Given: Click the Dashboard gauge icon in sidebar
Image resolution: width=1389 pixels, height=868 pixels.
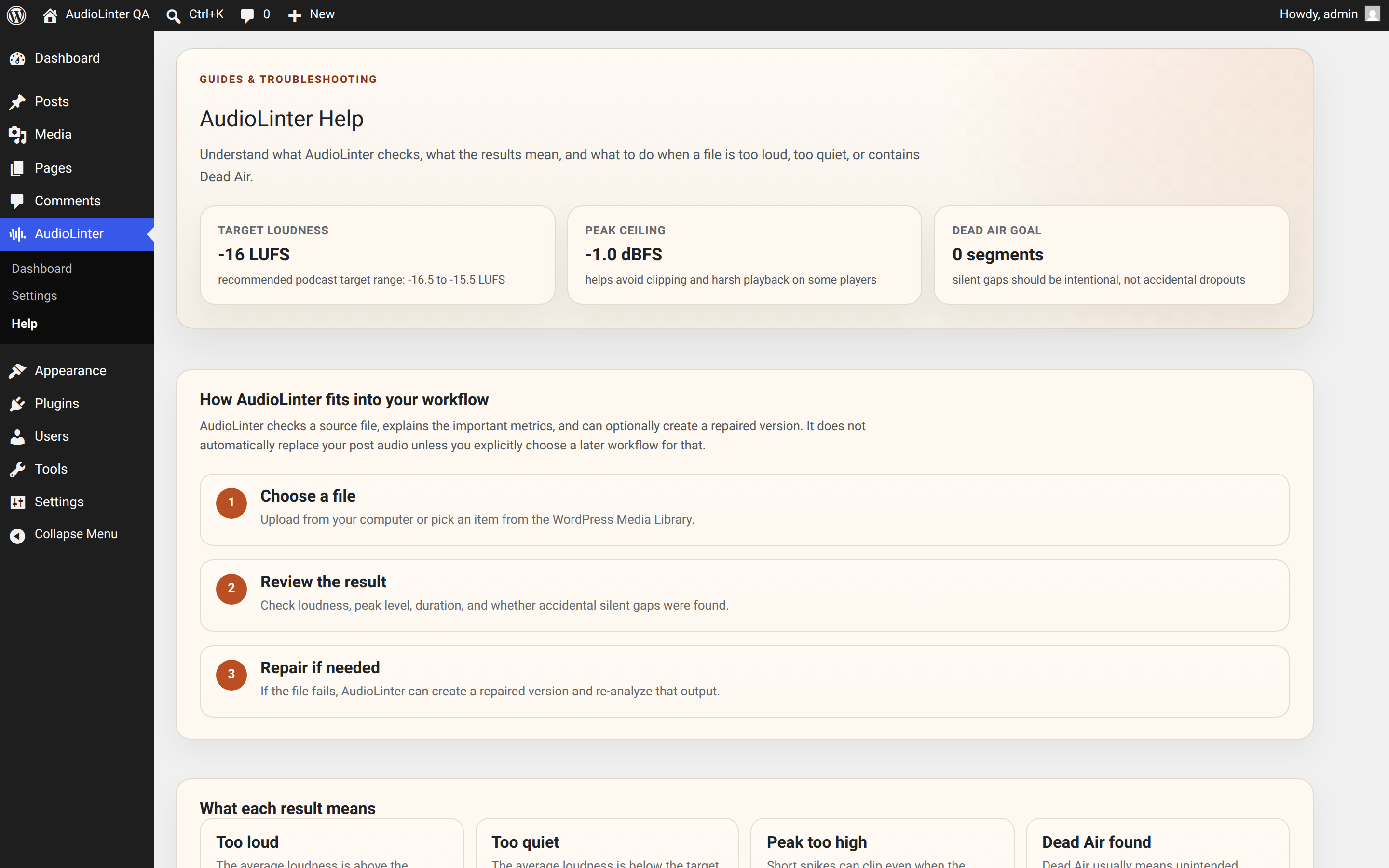Looking at the screenshot, I should coord(17,58).
